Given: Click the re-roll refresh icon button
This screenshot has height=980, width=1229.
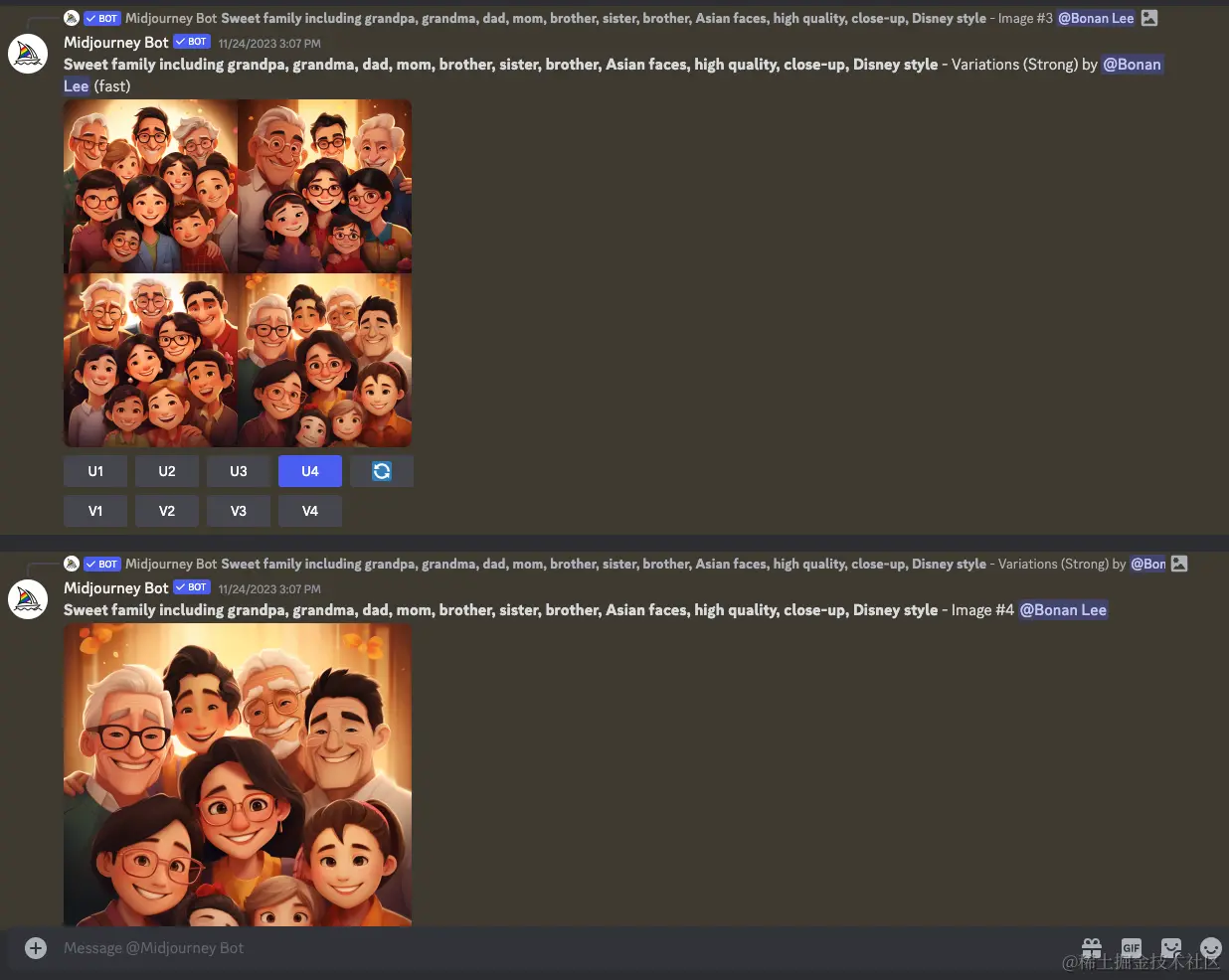Looking at the screenshot, I should [382, 471].
